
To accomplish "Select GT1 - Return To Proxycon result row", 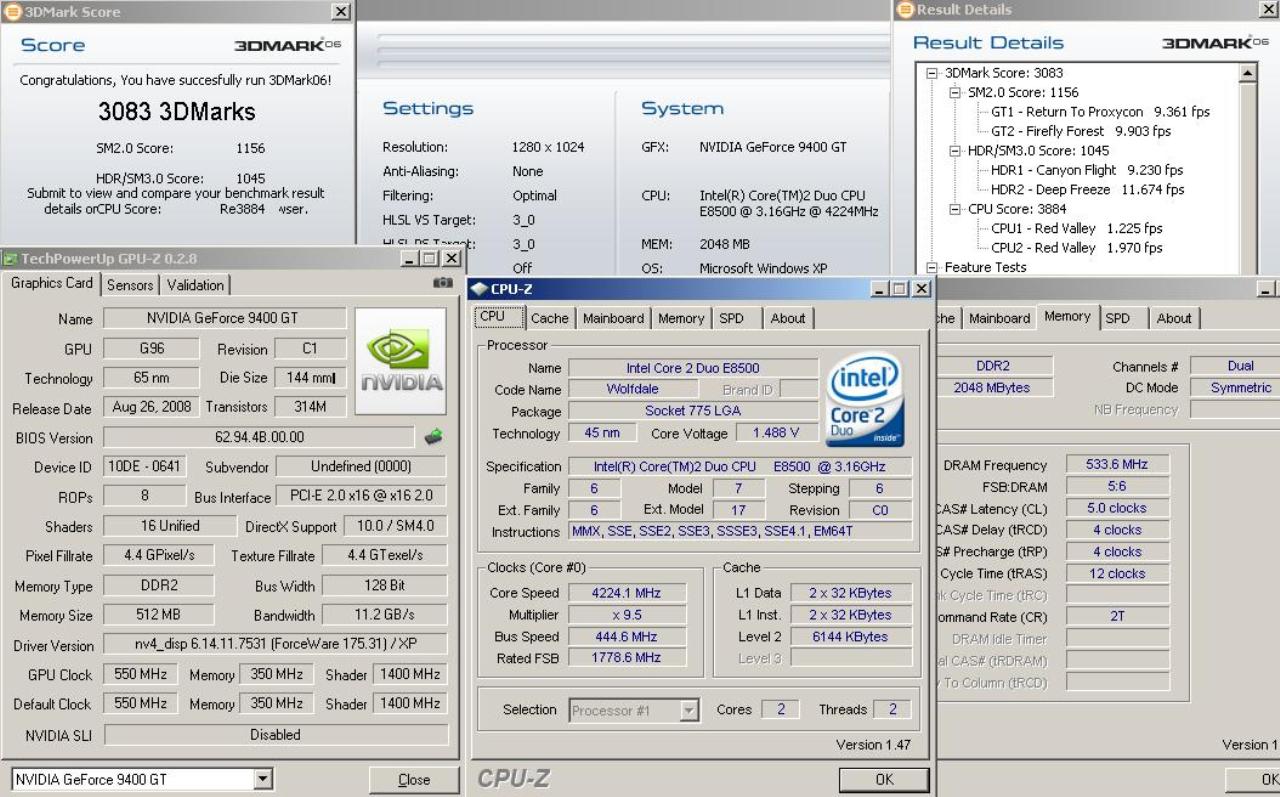I will point(1100,112).
